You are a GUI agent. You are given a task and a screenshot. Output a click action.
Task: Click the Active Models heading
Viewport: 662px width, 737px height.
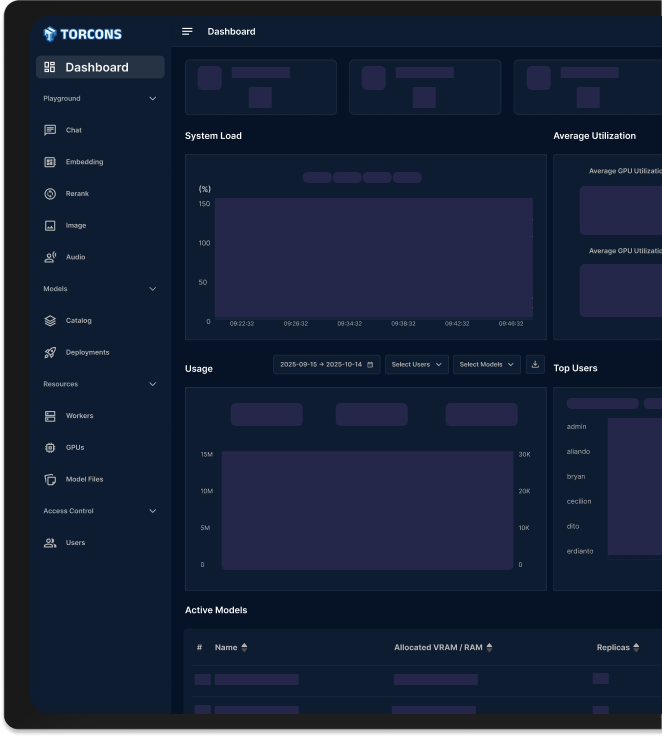(x=216, y=610)
